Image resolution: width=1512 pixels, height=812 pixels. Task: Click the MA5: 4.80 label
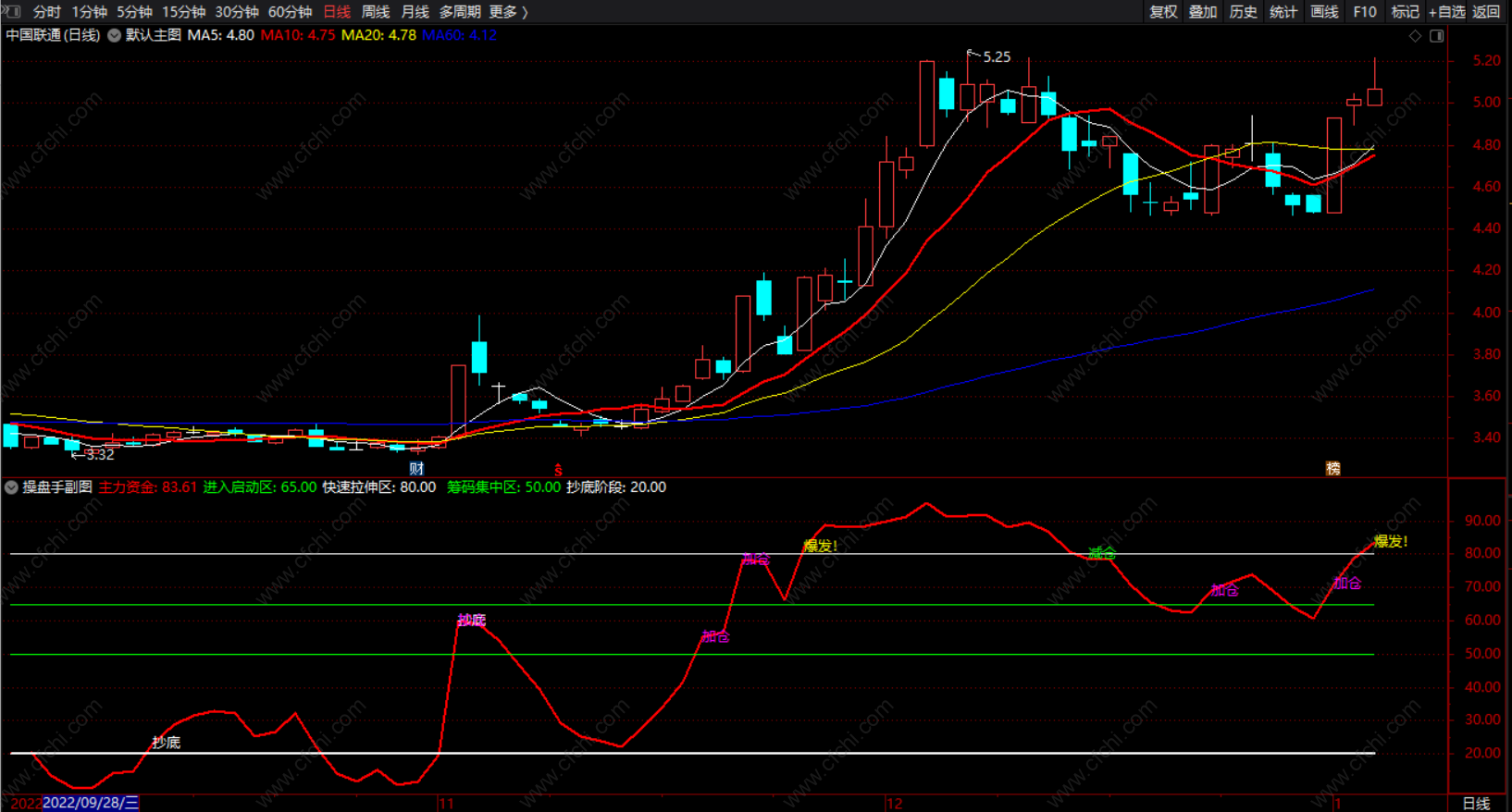(x=220, y=35)
